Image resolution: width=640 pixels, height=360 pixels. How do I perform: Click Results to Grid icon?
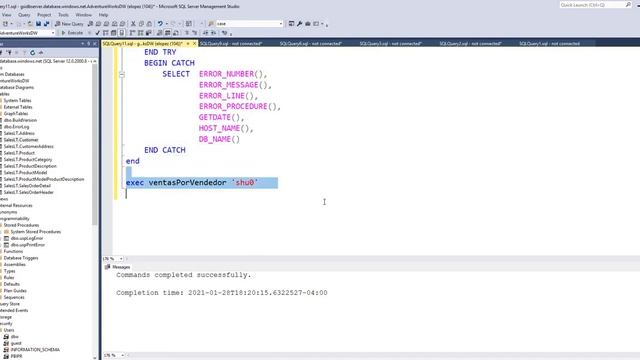167,33
